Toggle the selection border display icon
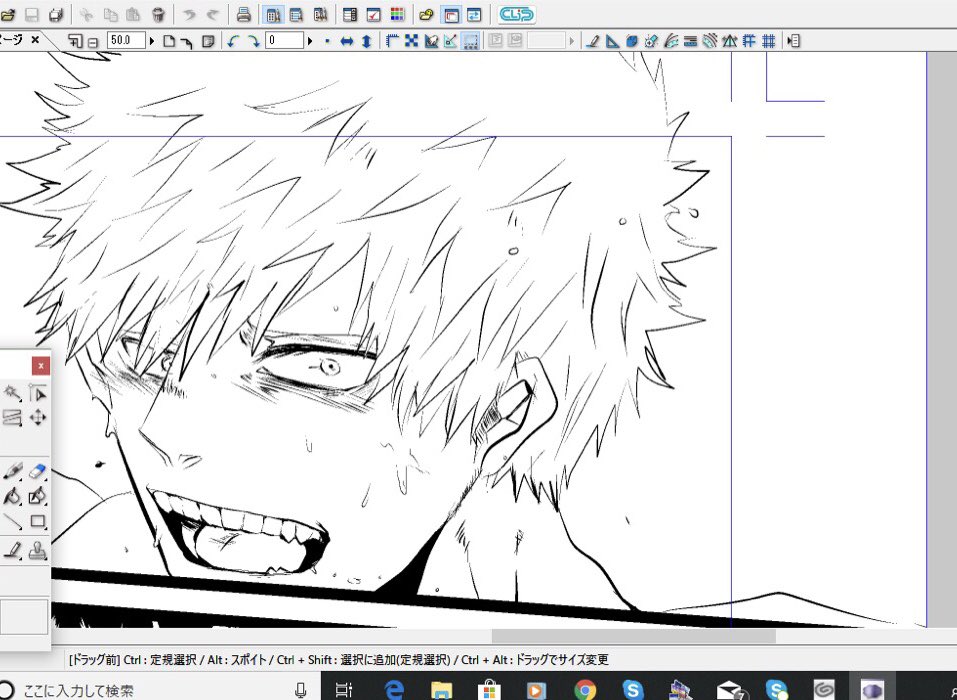The image size is (957, 700). pyautogui.click(x=471, y=41)
